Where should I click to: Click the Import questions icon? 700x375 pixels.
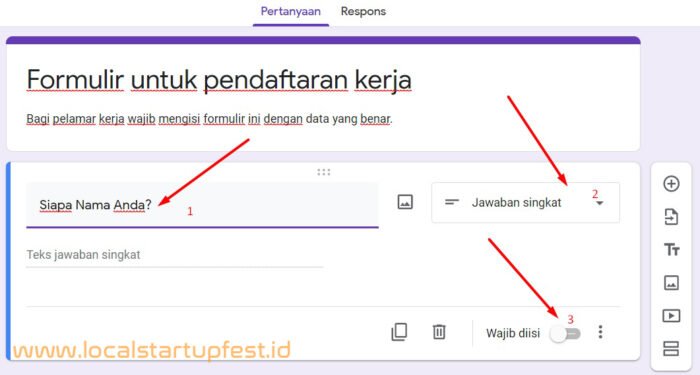(x=671, y=217)
